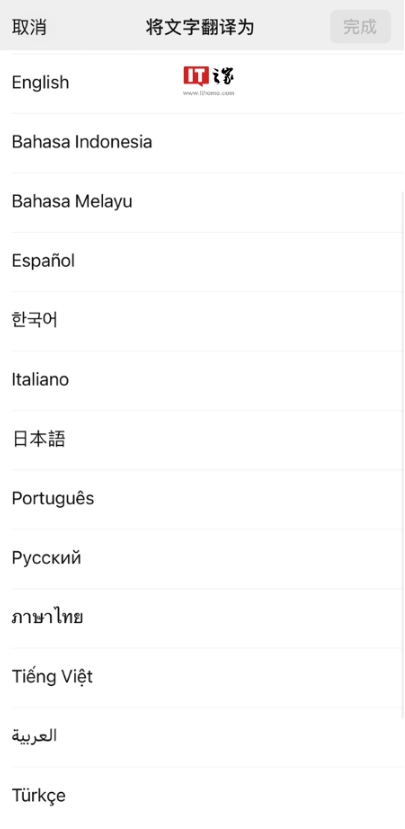Screen dimensions: 405x829
Task: Tap the 取消 cancel button
Action: coord(29,27)
